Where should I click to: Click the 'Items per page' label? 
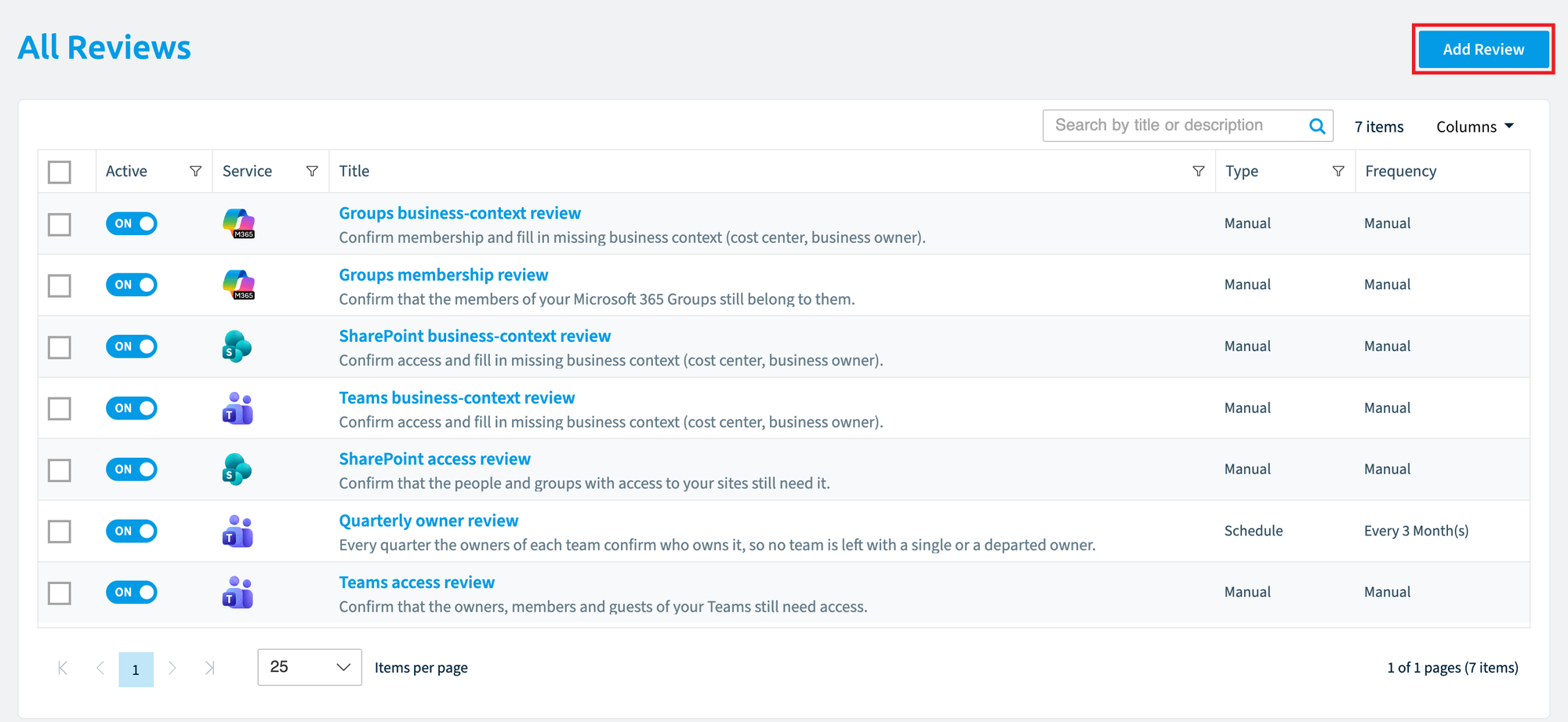[421, 668]
